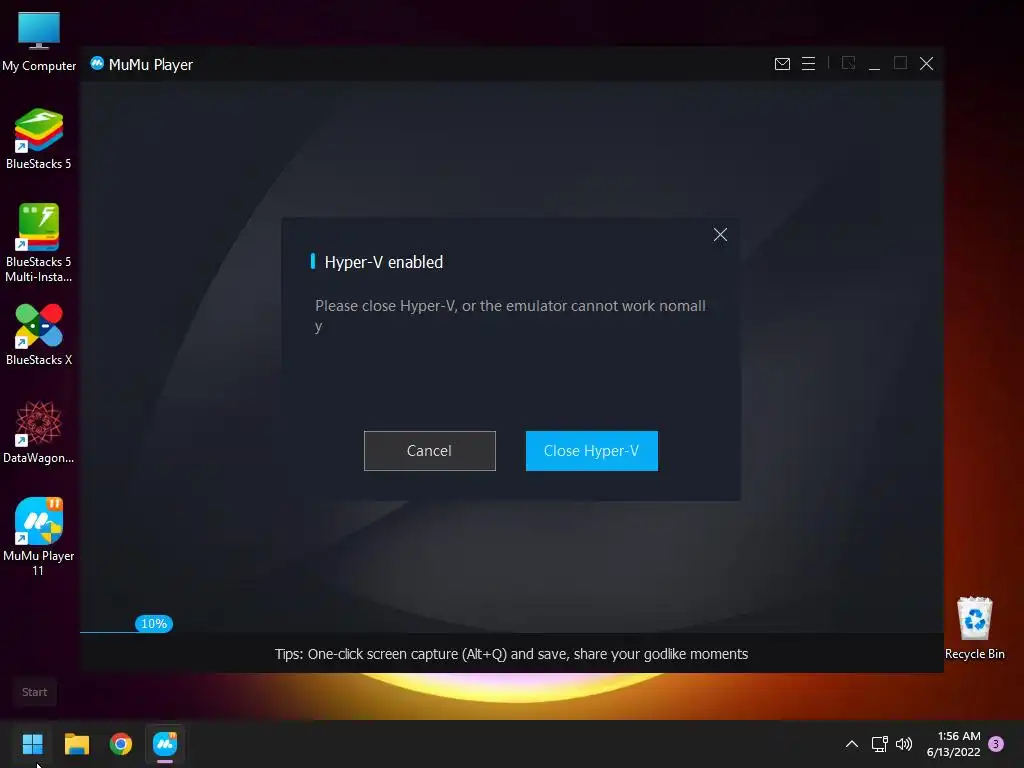Show hidden system tray icons
The width and height of the screenshot is (1024, 768).
[x=852, y=744]
